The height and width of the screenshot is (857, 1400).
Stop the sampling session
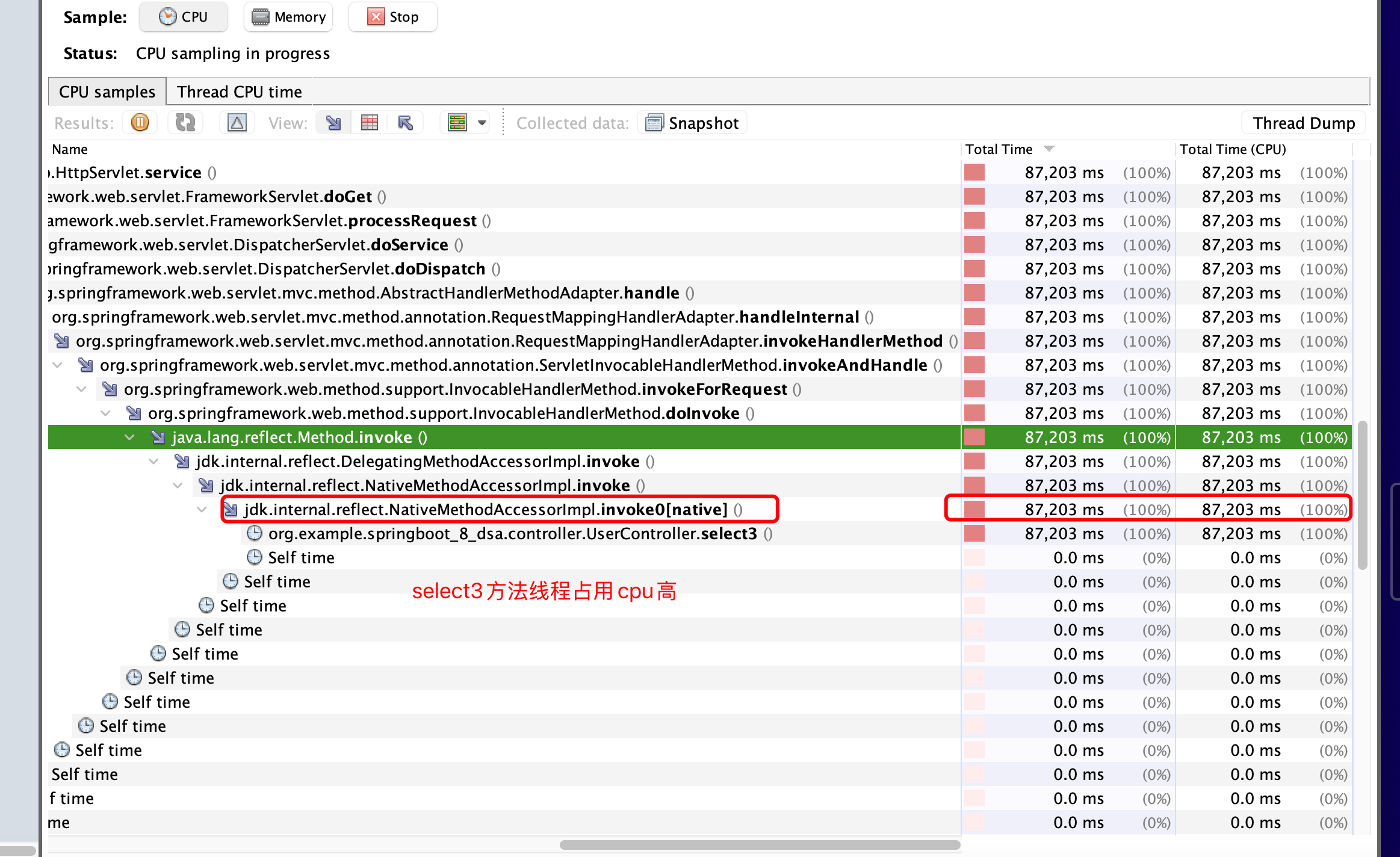(393, 17)
